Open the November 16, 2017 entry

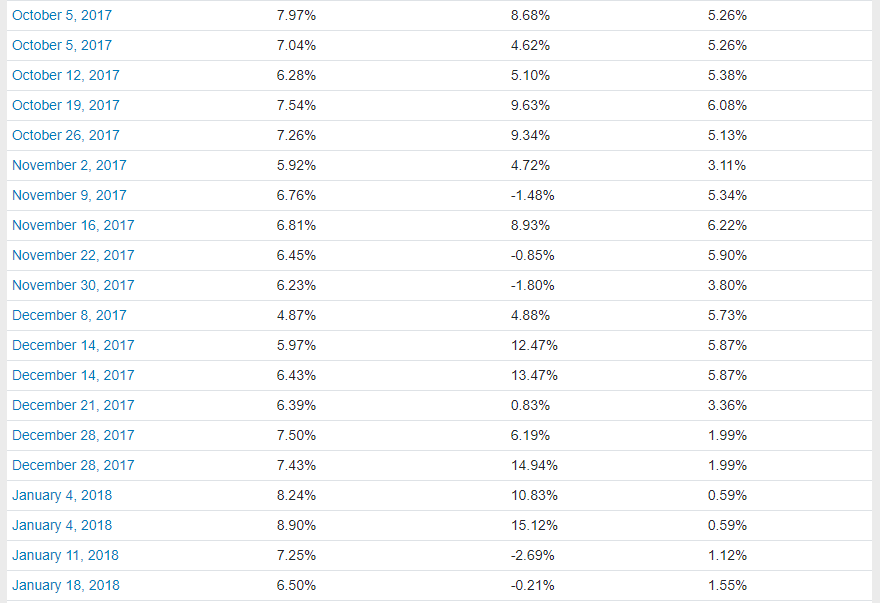point(73,225)
